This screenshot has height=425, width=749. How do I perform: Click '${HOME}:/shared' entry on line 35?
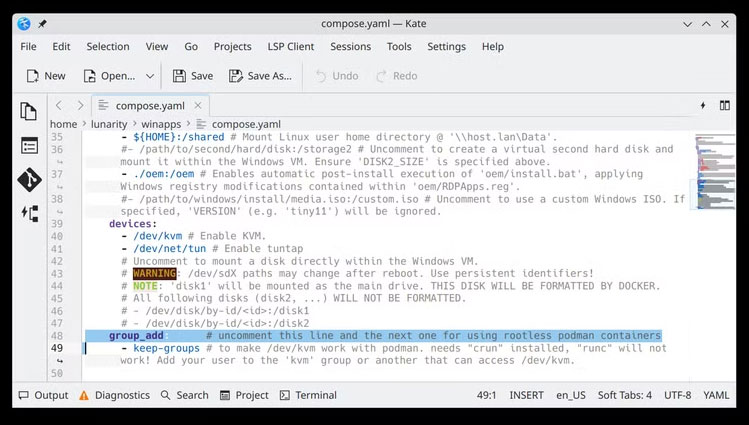pyautogui.click(x=179, y=137)
